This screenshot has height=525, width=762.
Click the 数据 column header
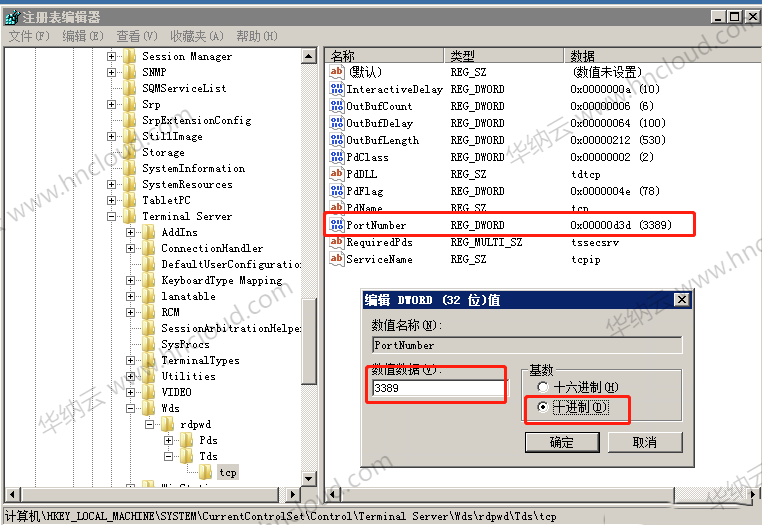click(x=661, y=55)
